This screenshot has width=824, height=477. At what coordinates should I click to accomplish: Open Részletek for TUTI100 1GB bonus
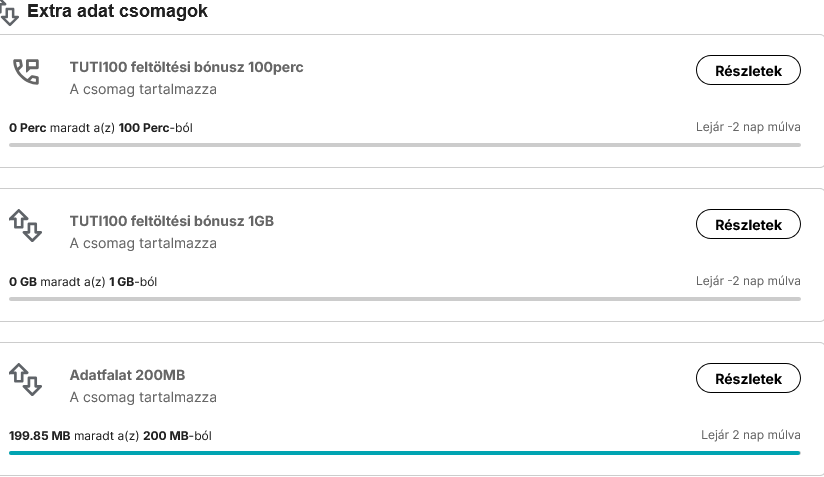[747, 225]
